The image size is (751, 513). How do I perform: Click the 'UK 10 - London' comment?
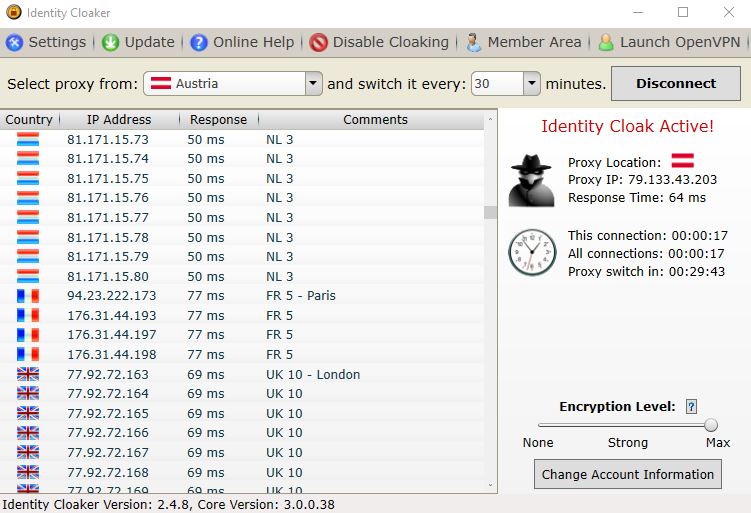pos(313,375)
